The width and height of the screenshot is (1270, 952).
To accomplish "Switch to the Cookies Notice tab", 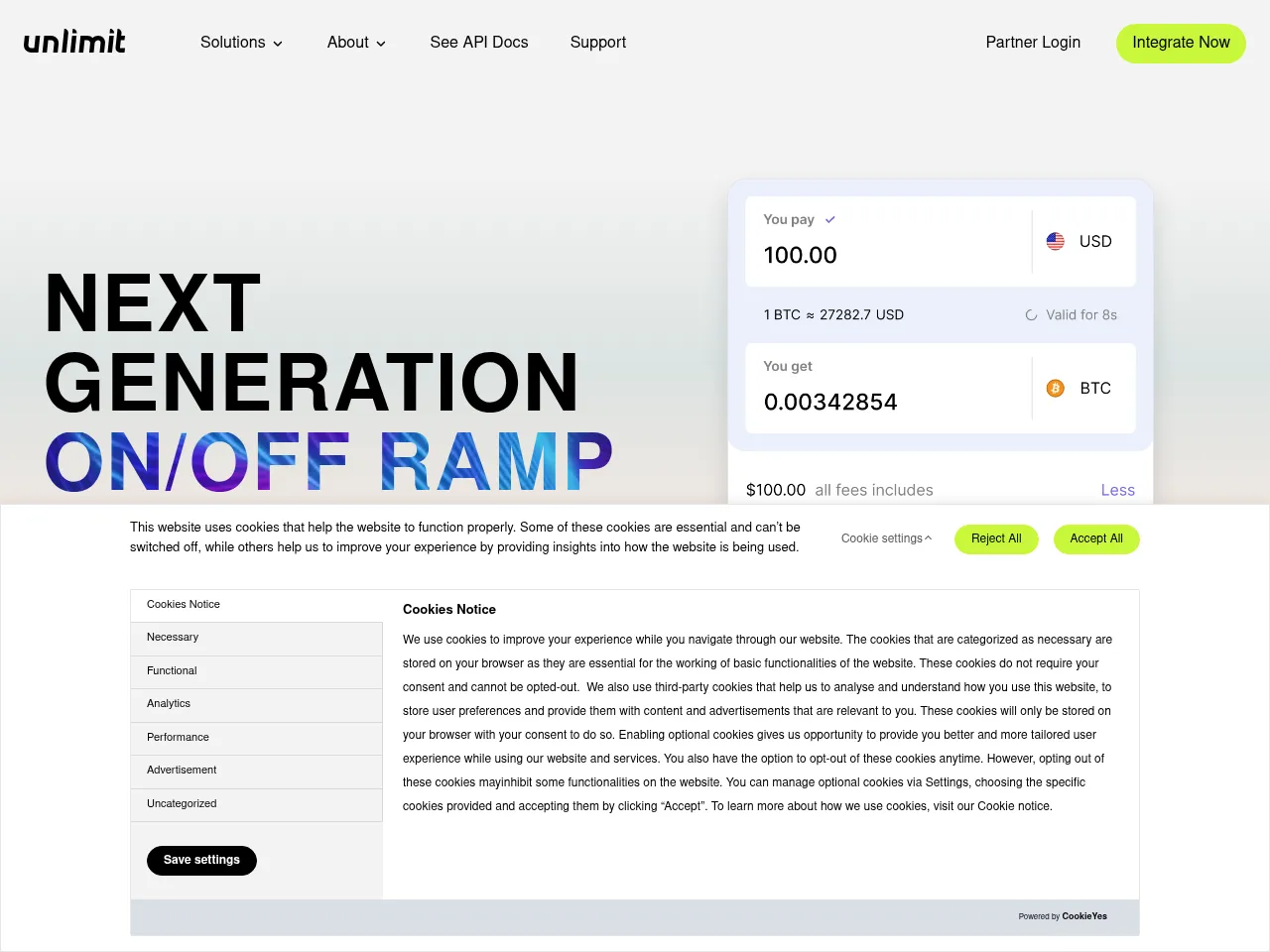I will pos(183,605).
